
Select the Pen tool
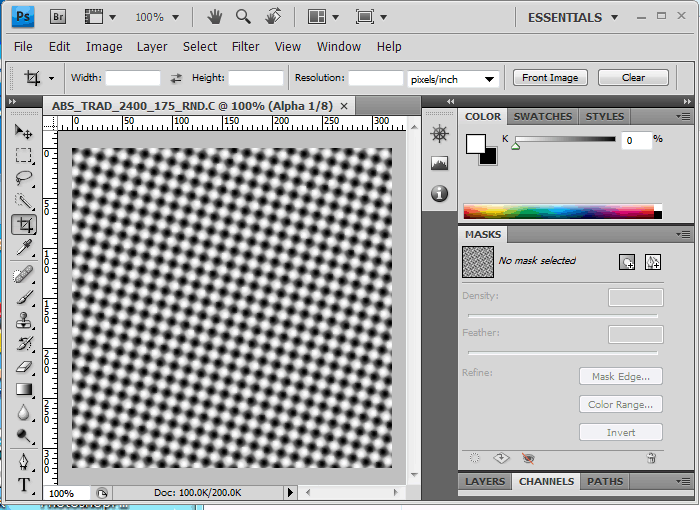point(23,462)
